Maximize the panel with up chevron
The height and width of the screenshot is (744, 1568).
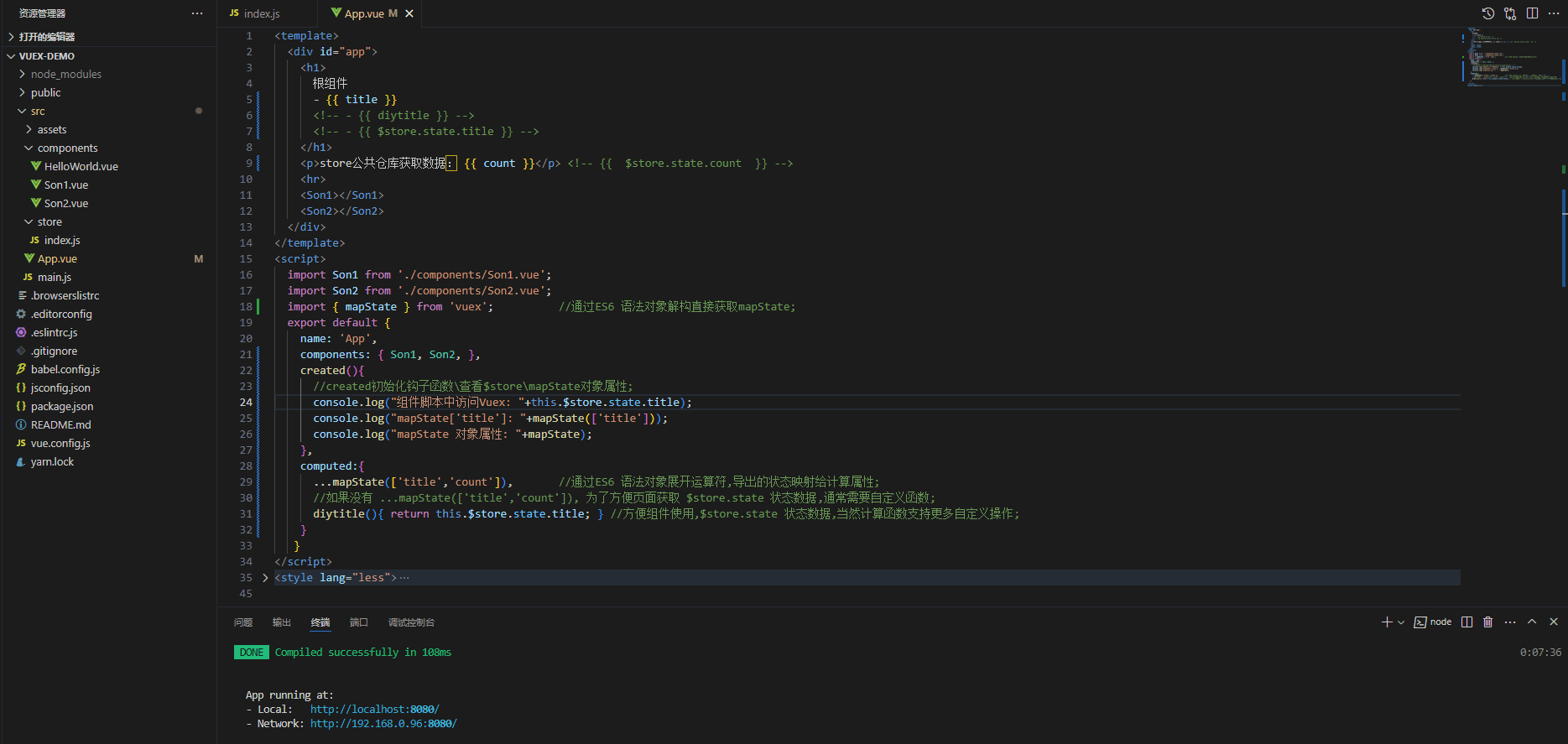1532,622
